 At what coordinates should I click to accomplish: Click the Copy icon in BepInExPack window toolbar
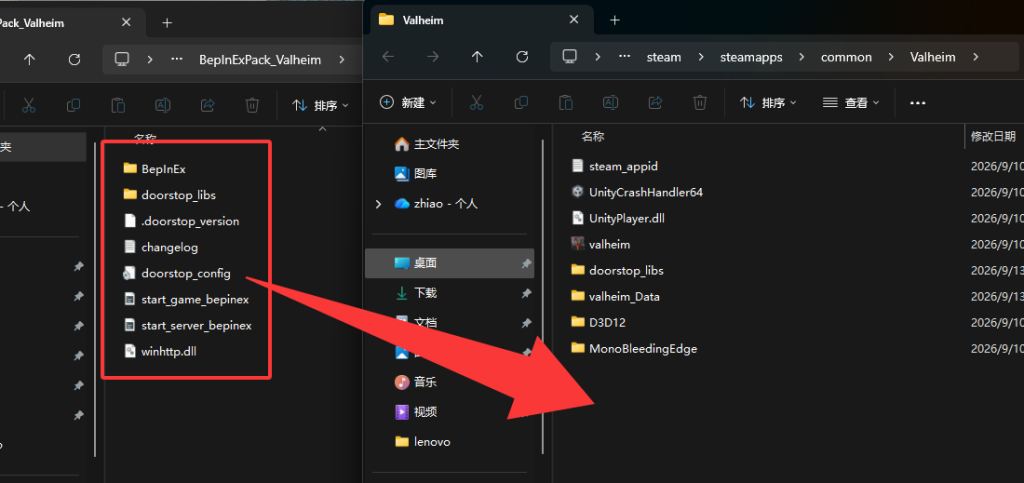(x=74, y=105)
